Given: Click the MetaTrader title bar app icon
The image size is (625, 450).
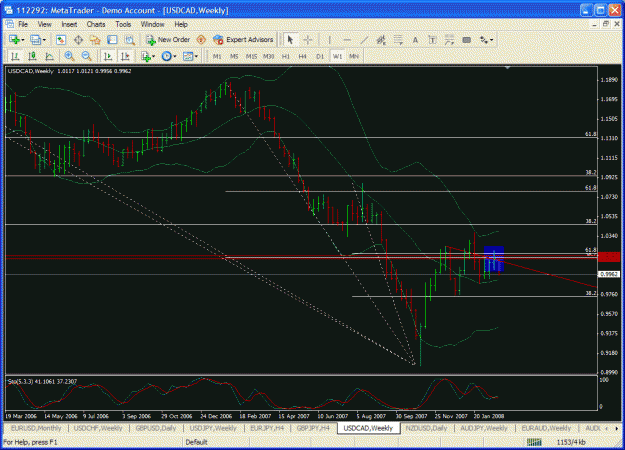Looking at the screenshot, I should coord(8,10).
